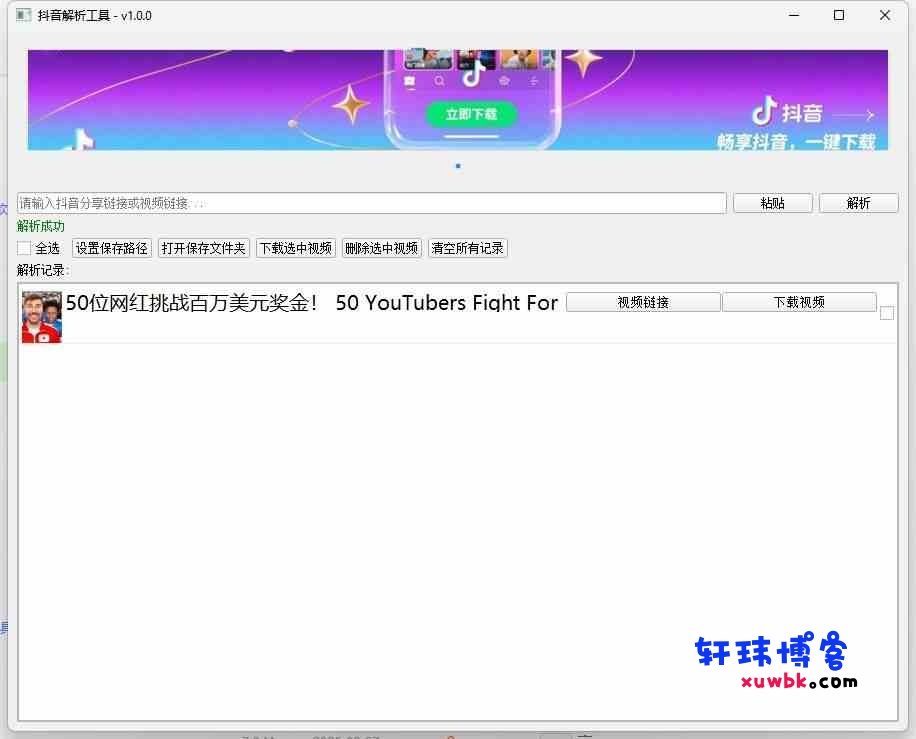Click 下载选中视频 button
The height and width of the screenshot is (739, 916).
296,248
